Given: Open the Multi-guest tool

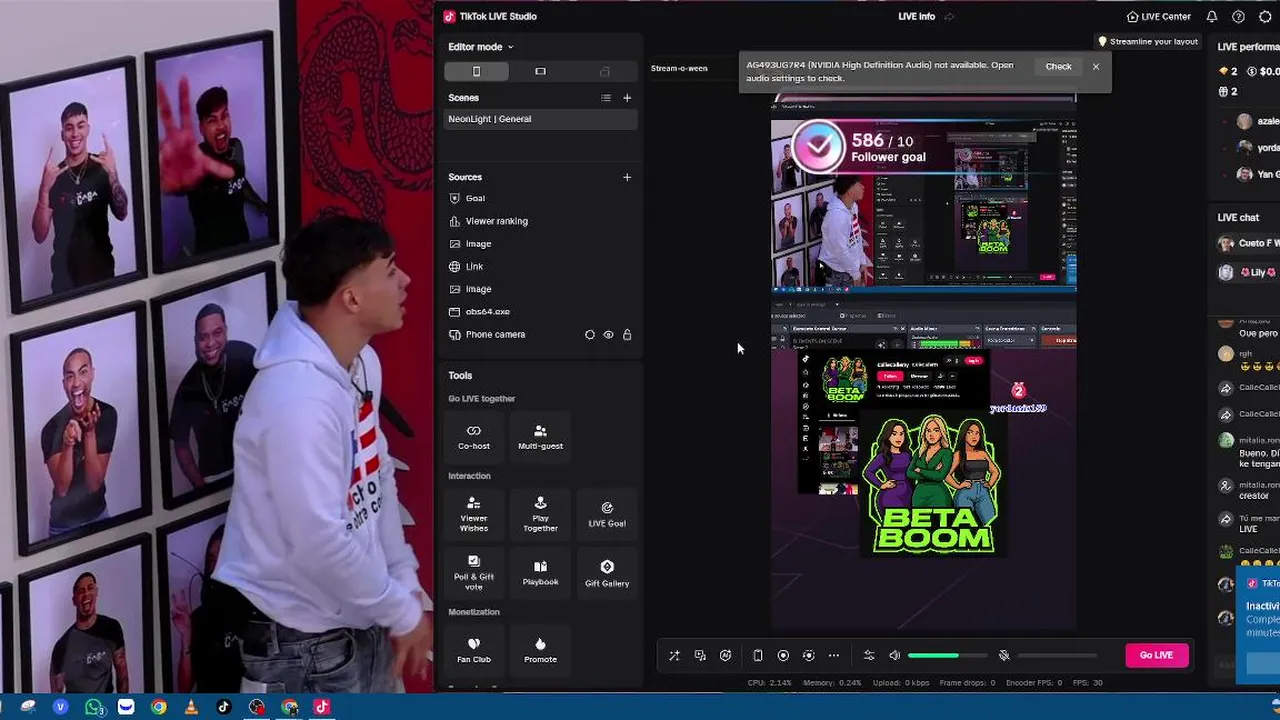Looking at the screenshot, I should tap(540, 437).
